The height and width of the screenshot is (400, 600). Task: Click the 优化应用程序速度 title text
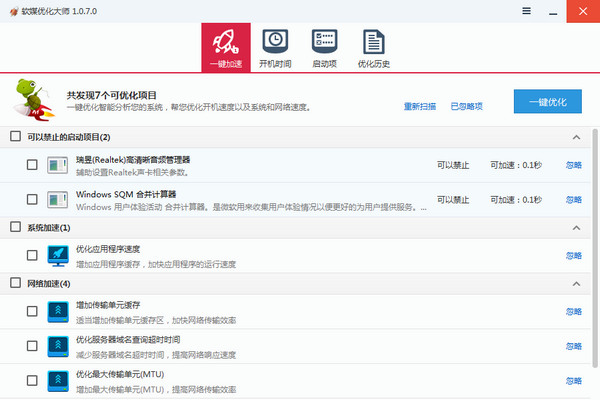pyautogui.click(x=108, y=249)
